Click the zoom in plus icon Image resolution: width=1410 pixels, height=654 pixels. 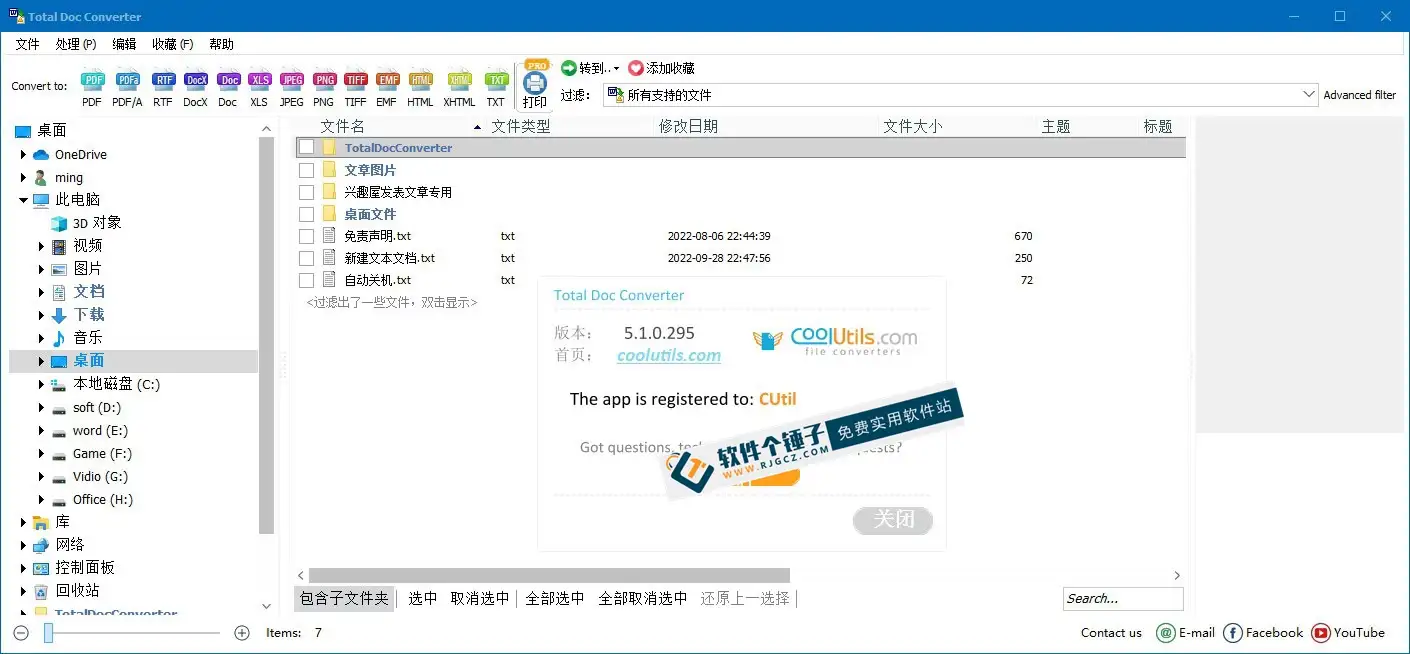[x=241, y=632]
